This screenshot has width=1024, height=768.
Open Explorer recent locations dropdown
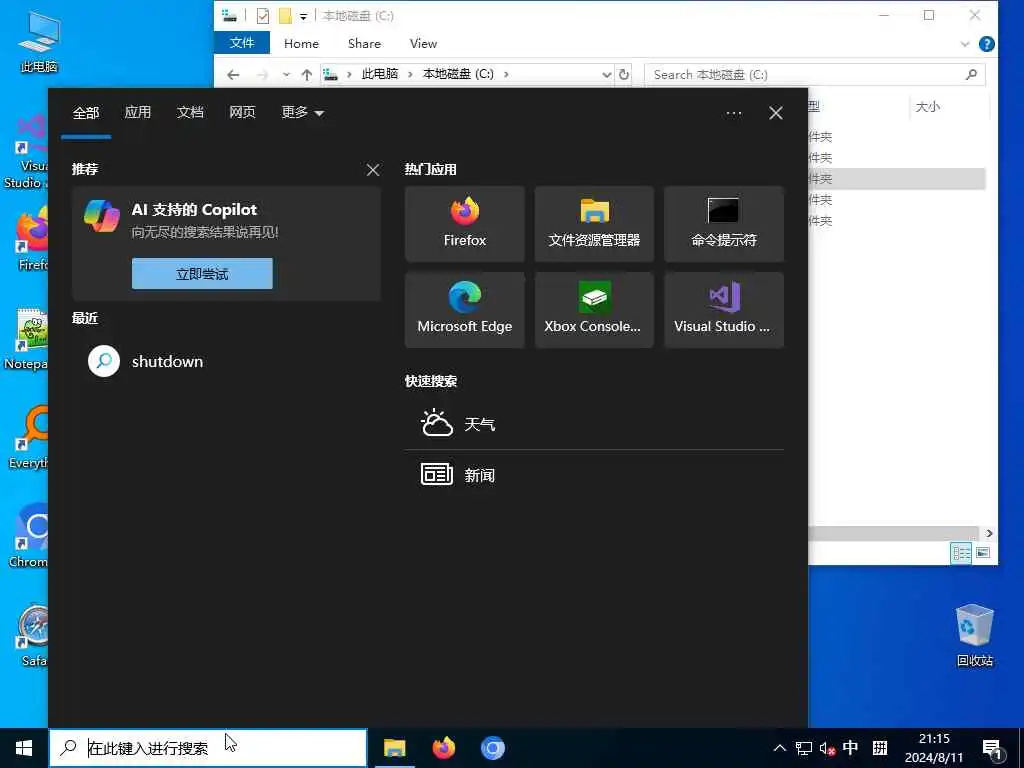[286, 74]
